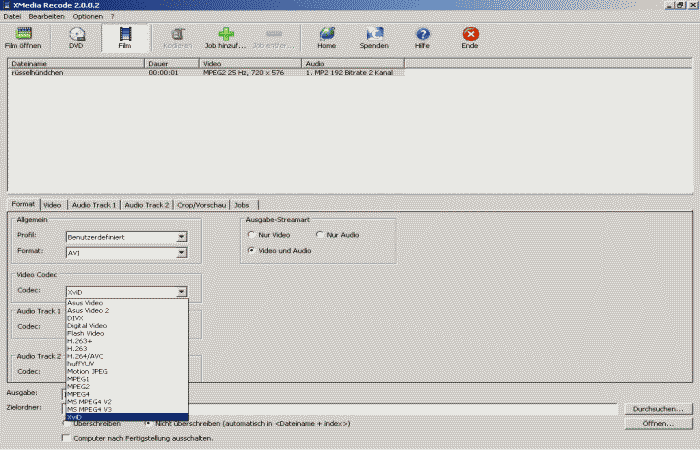Click the red Ende exit icon

(470, 35)
